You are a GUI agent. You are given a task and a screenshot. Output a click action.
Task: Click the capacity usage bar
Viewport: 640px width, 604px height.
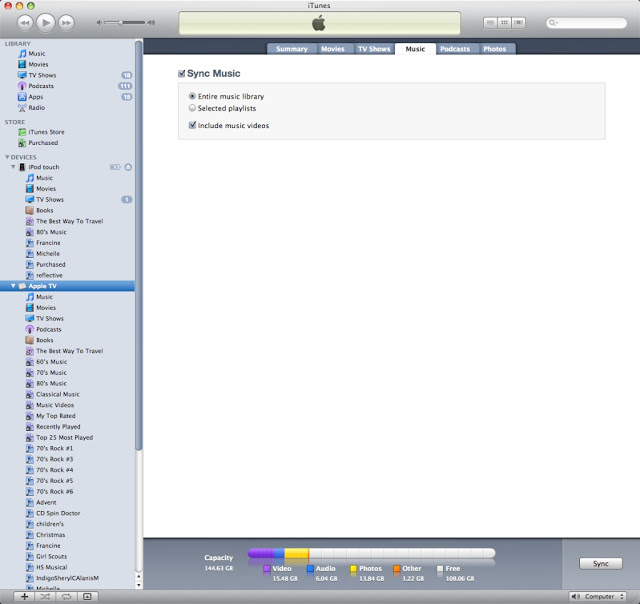tap(371, 553)
